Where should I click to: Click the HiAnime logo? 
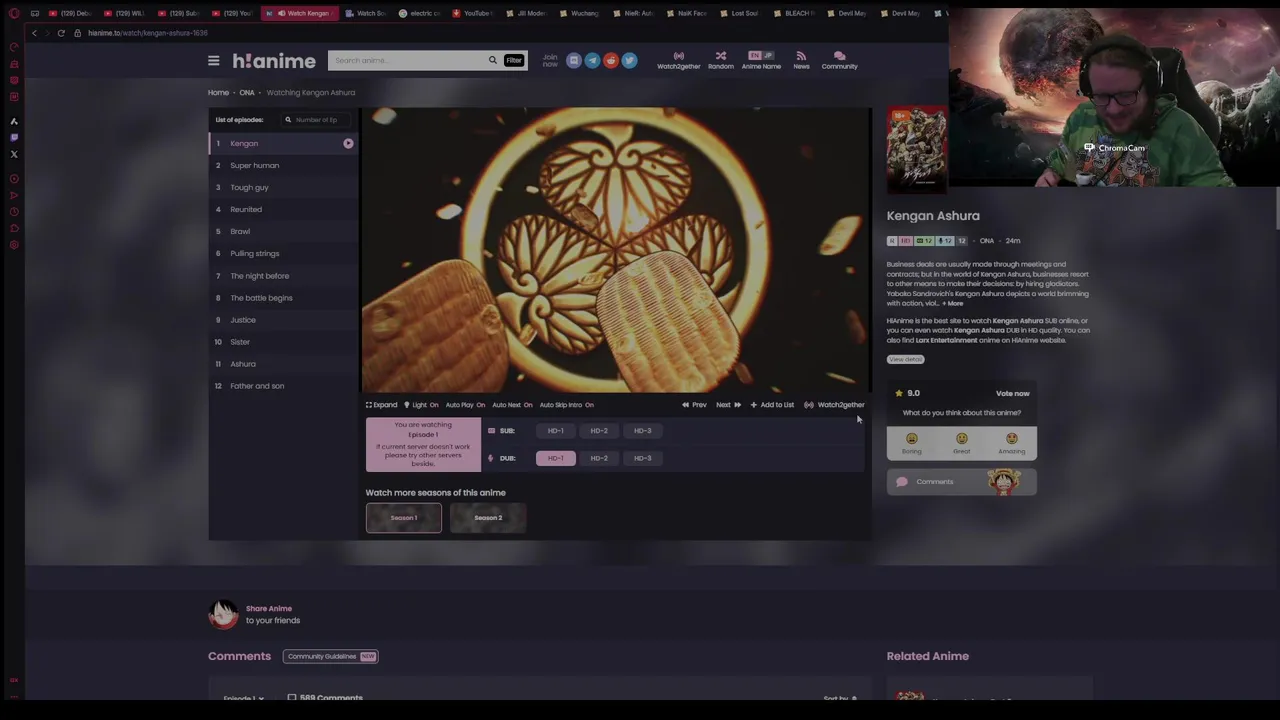click(x=273, y=61)
